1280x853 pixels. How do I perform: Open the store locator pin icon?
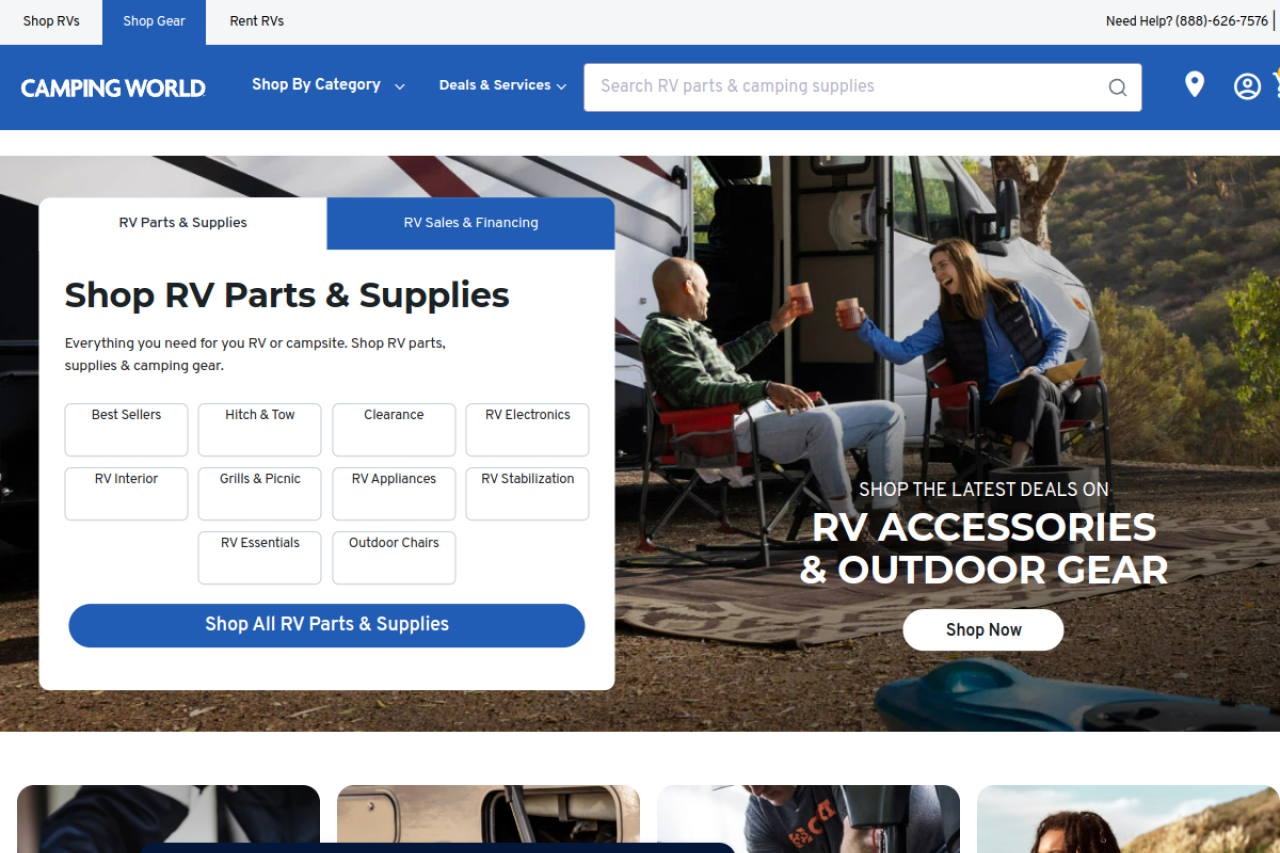pyautogui.click(x=1194, y=85)
